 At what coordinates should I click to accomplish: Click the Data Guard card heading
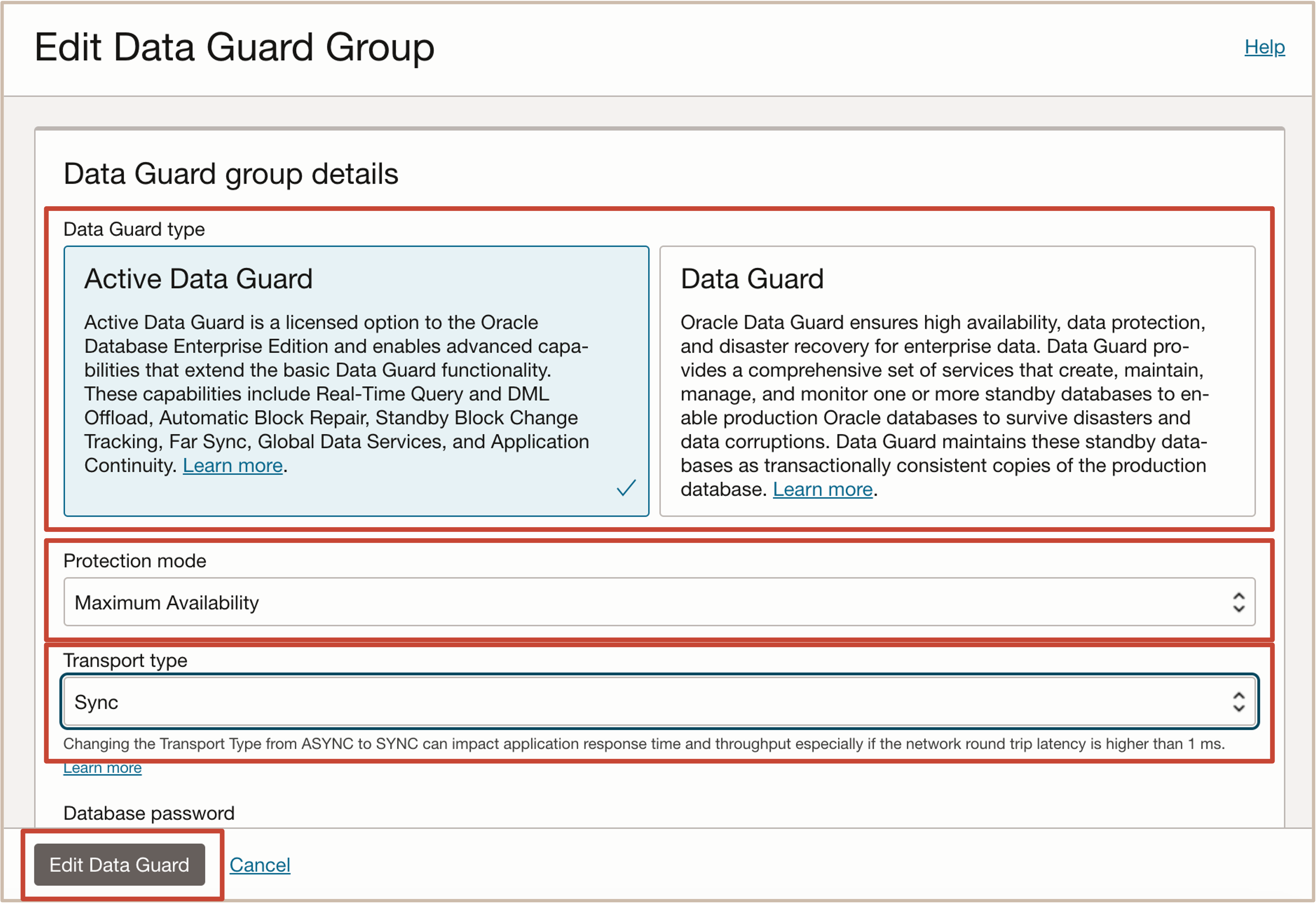751,279
